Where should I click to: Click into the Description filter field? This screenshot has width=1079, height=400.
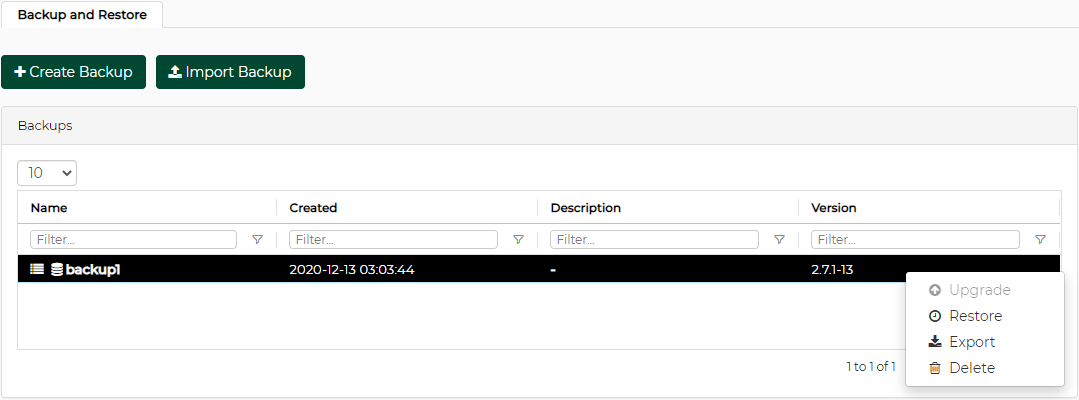pos(654,240)
